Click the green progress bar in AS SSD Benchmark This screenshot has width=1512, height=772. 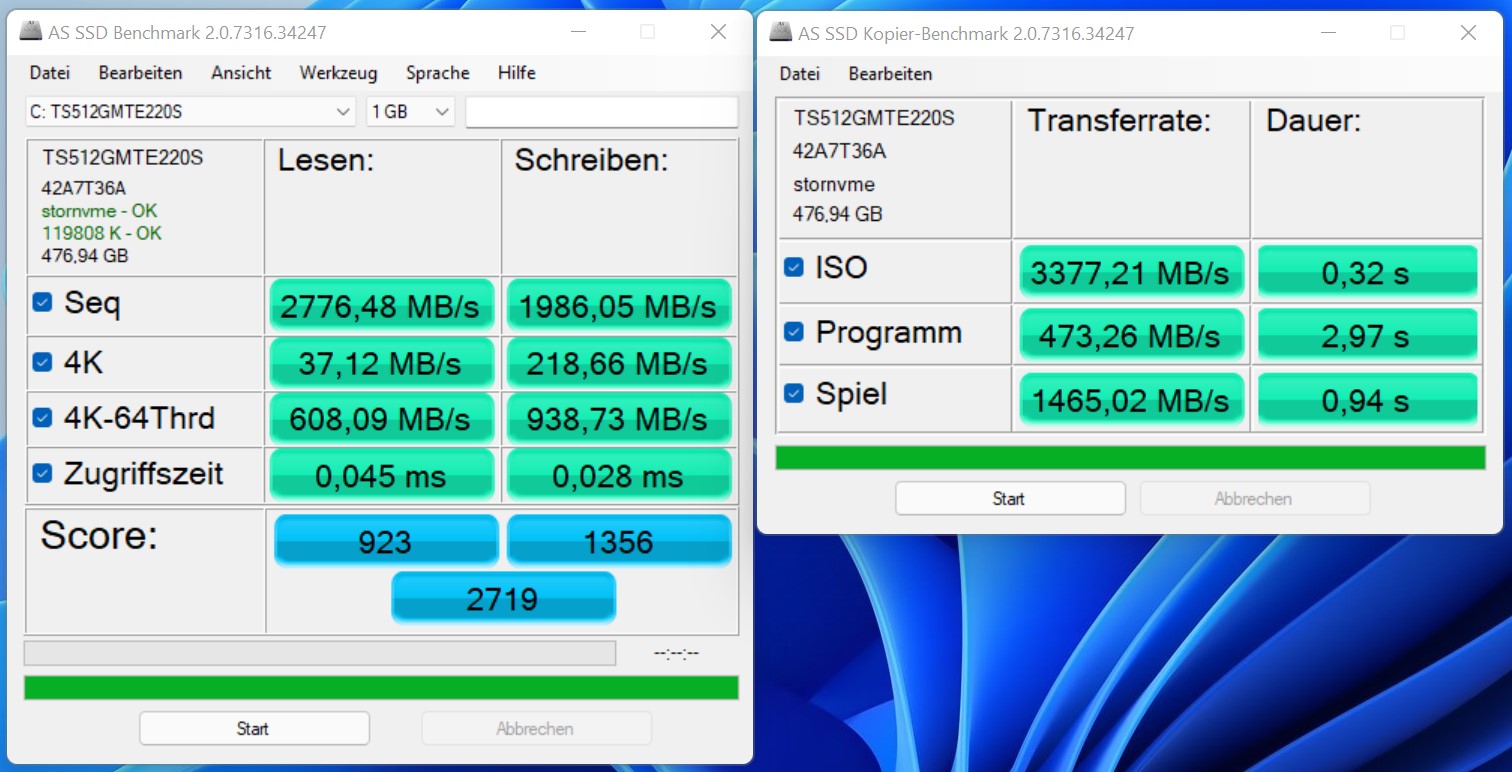[381, 688]
